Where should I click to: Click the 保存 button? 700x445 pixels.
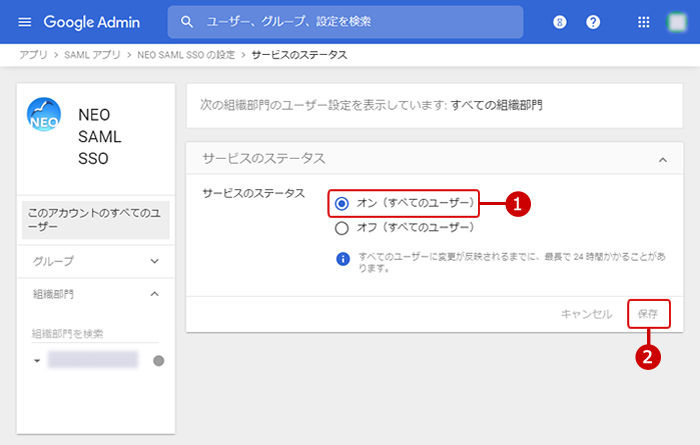tap(648, 314)
